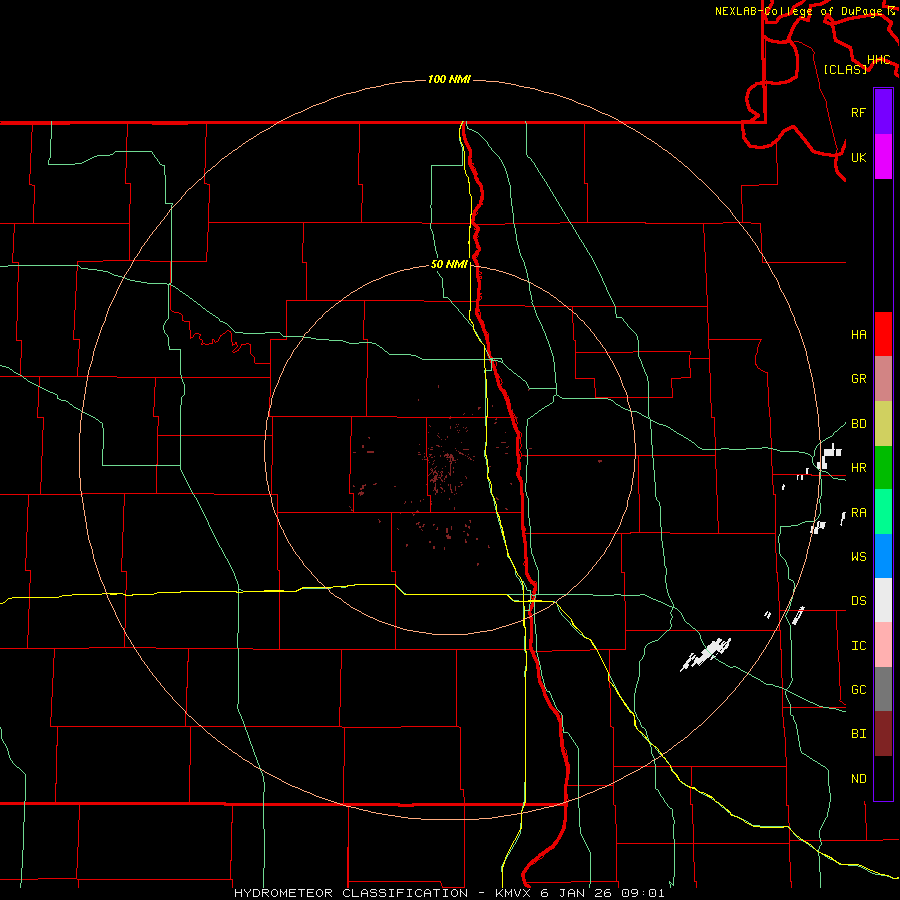Click the GR salmon legend swatch

tap(883, 379)
